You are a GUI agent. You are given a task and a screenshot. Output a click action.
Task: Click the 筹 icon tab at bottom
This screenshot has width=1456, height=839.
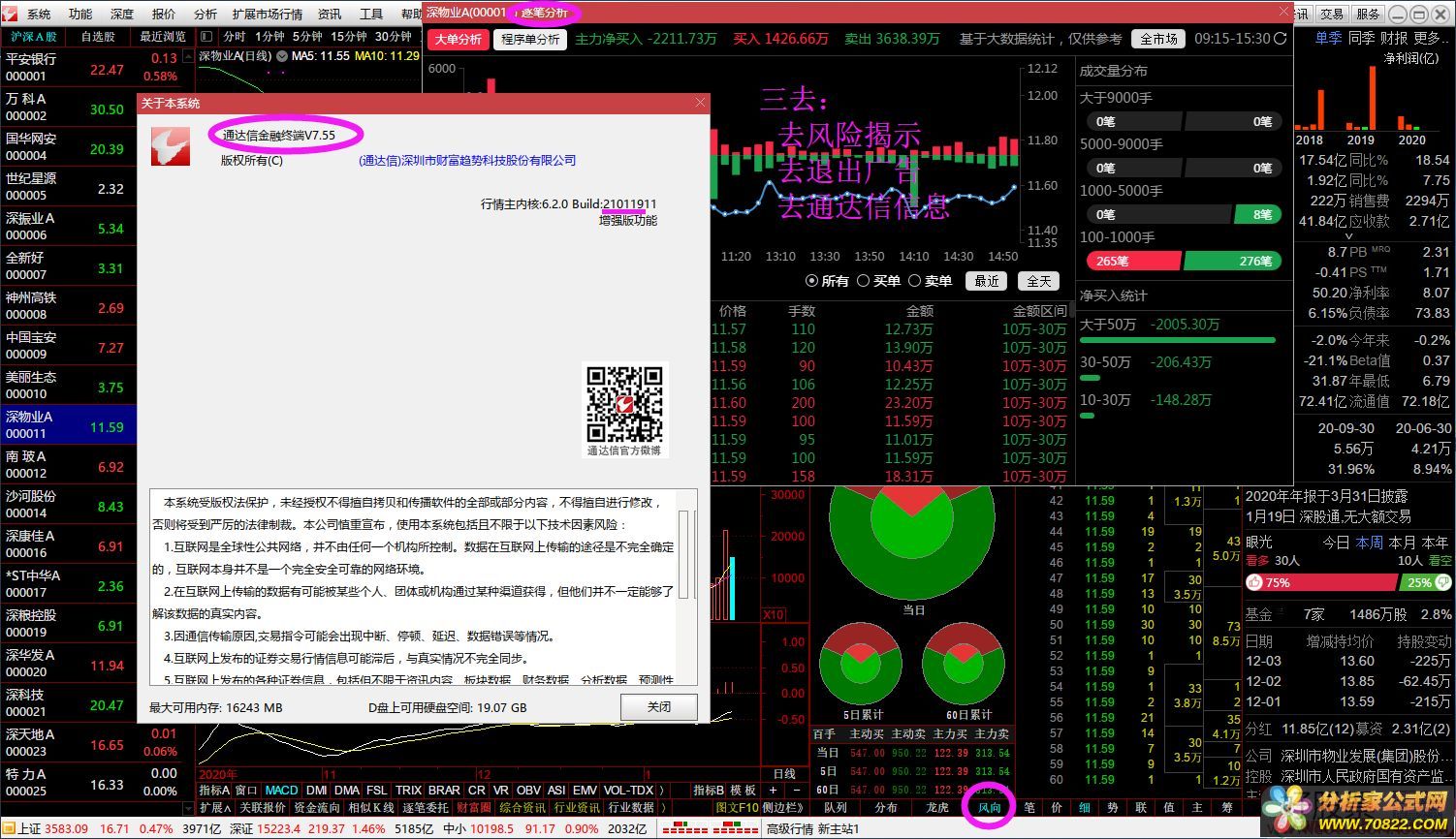(x=1226, y=807)
